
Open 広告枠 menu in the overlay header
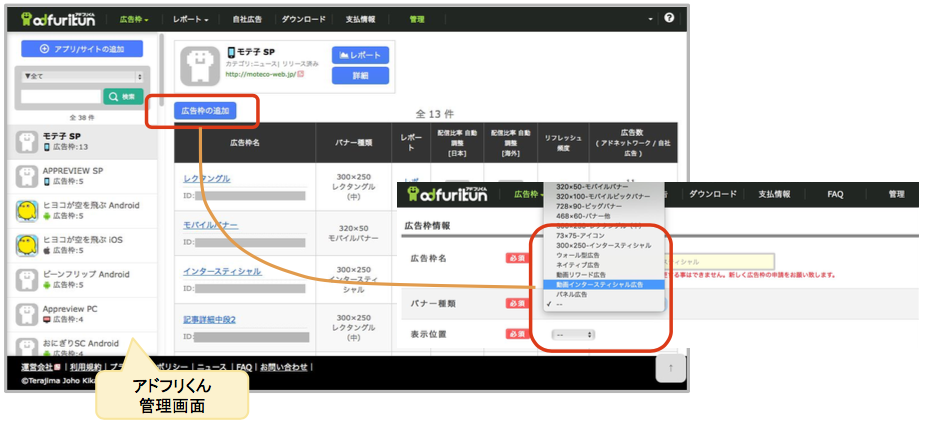tap(528, 194)
